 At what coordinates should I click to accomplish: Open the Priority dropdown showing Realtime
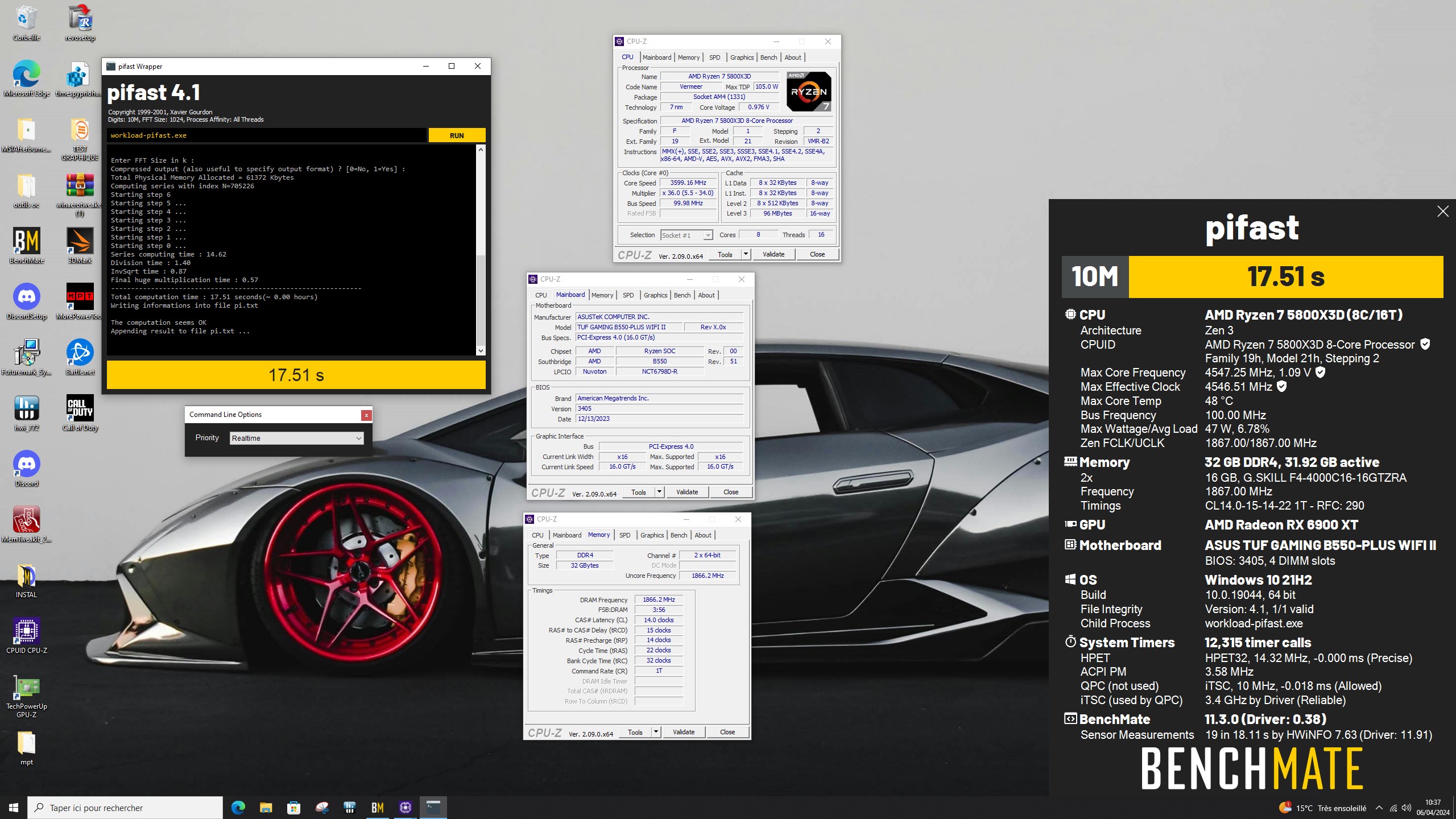(x=296, y=438)
